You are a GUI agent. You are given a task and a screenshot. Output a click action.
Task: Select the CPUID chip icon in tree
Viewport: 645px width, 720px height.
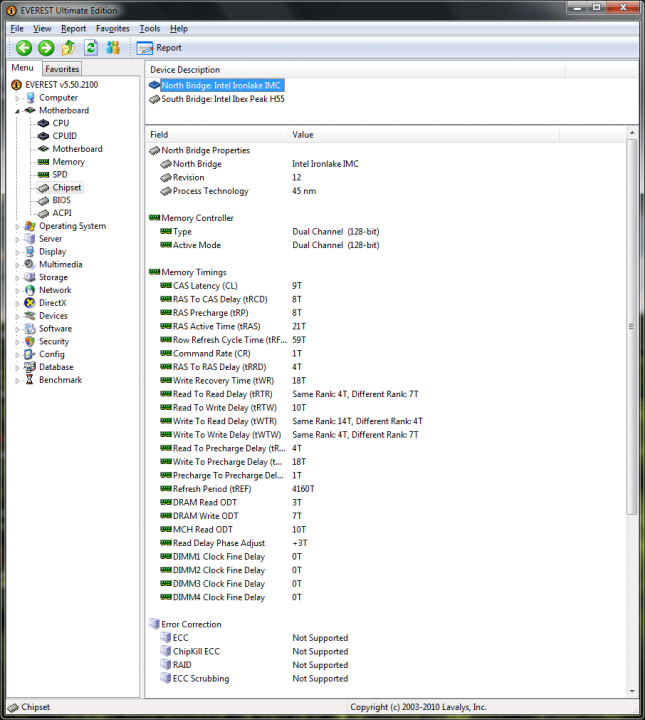pyautogui.click(x=44, y=136)
